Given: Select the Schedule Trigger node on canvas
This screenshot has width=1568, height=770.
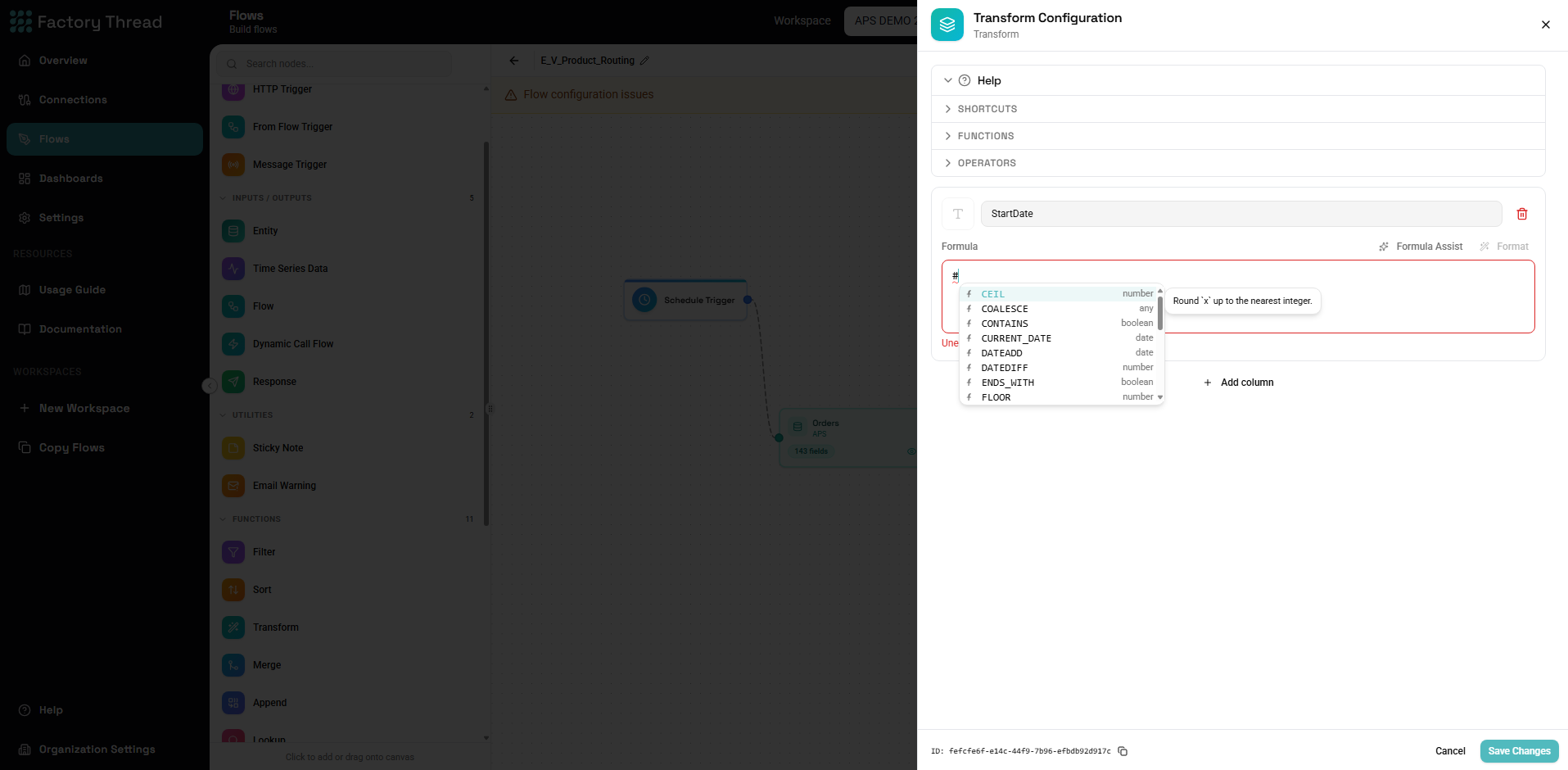Looking at the screenshot, I should tap(685, 301).
